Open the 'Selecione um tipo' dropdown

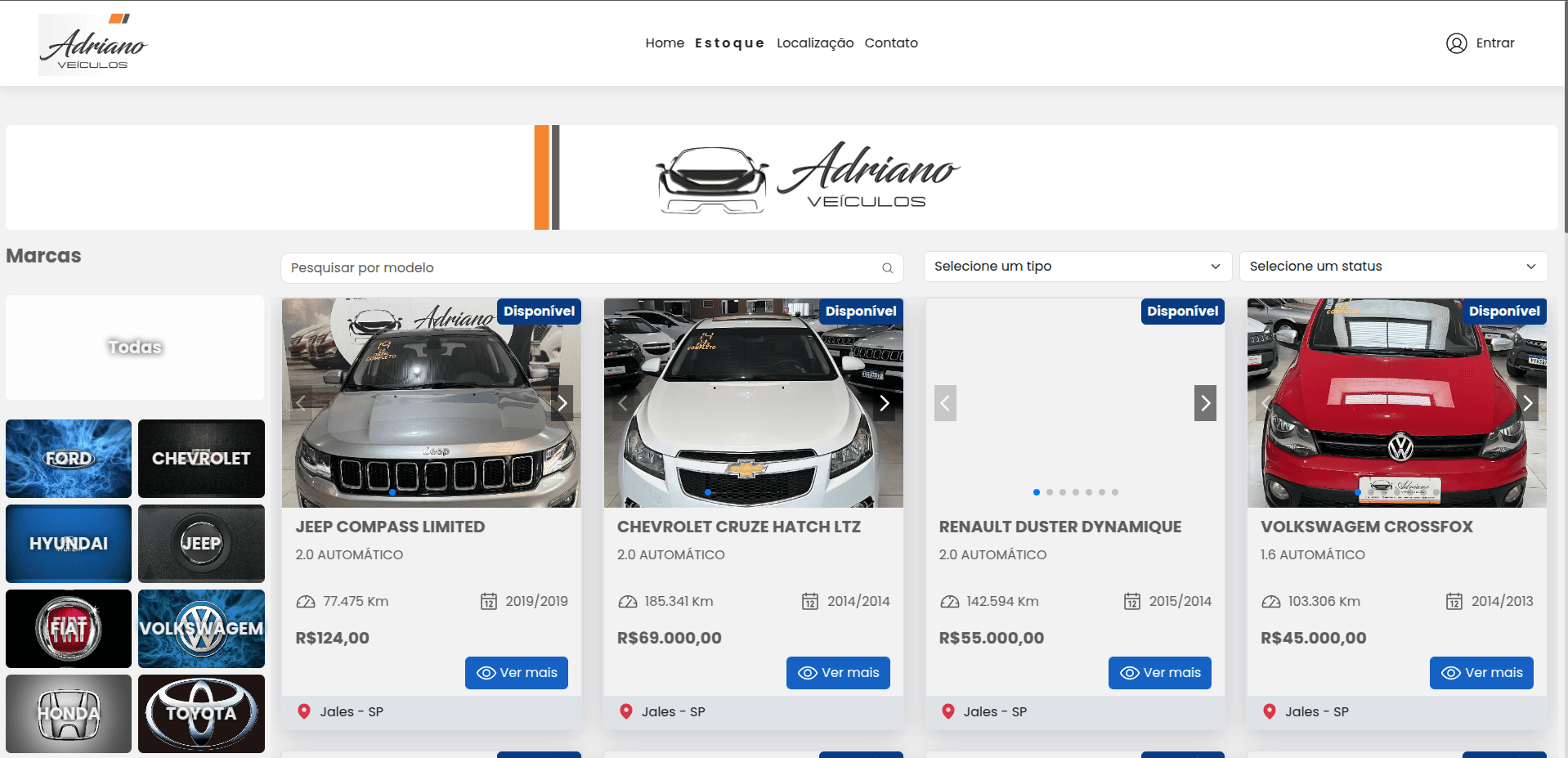pyautogui.click(x=1077, y=267)
